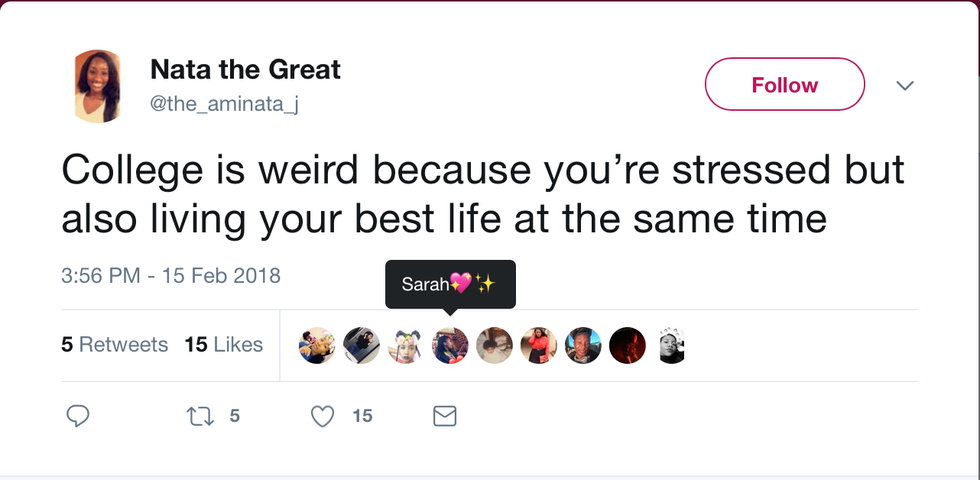
Task: Click the liker avatar wearing a red top
Action: click(538, 345)
